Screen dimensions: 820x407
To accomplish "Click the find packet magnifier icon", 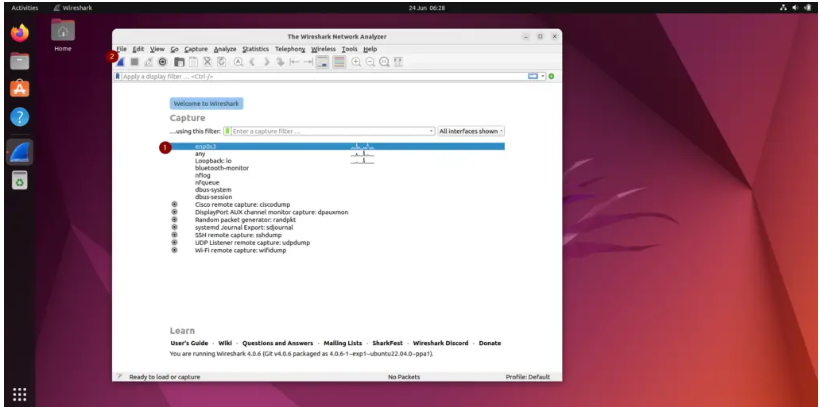I will point(238,62).
